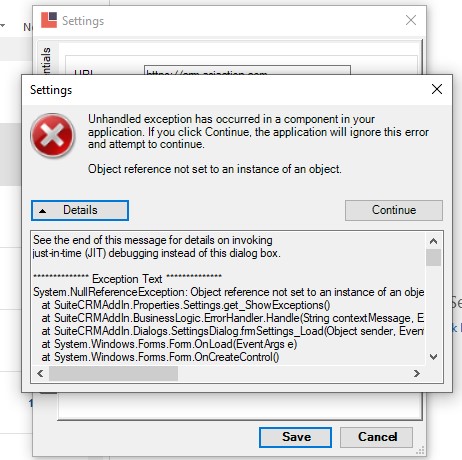This screenshot has width=462, height=460.
Task: Click right arrow of horizontal scrollbar
Action: coord(416,373)
